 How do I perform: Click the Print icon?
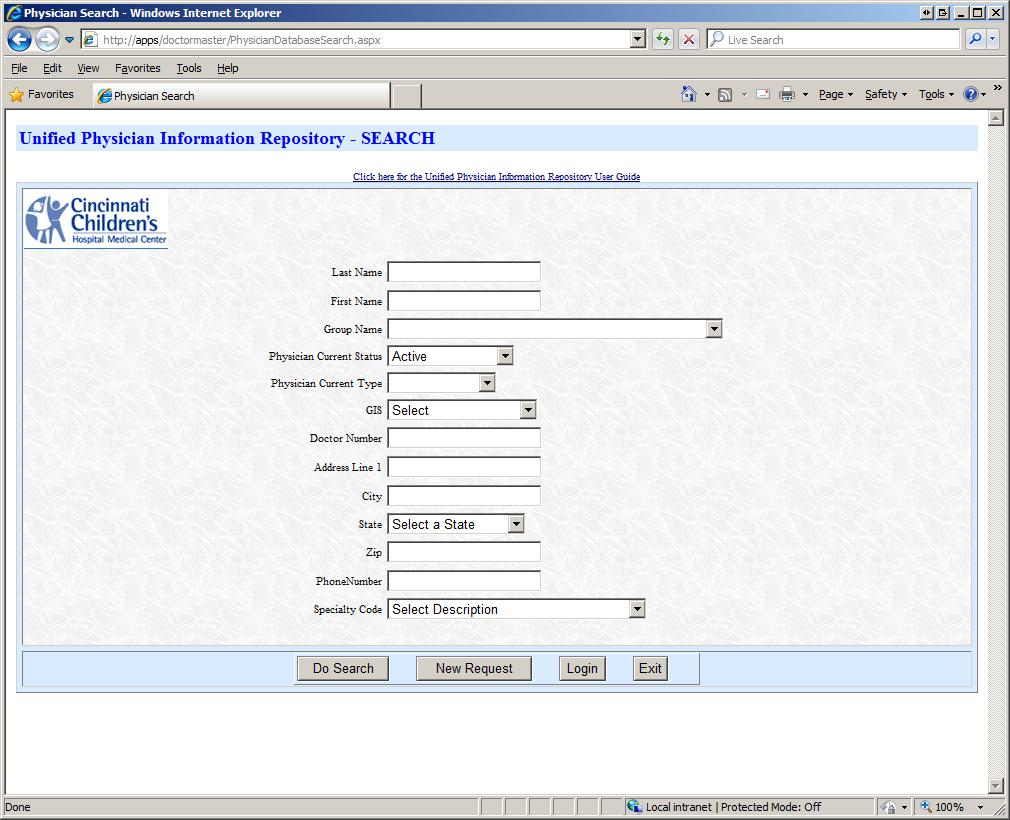point(786,94)
